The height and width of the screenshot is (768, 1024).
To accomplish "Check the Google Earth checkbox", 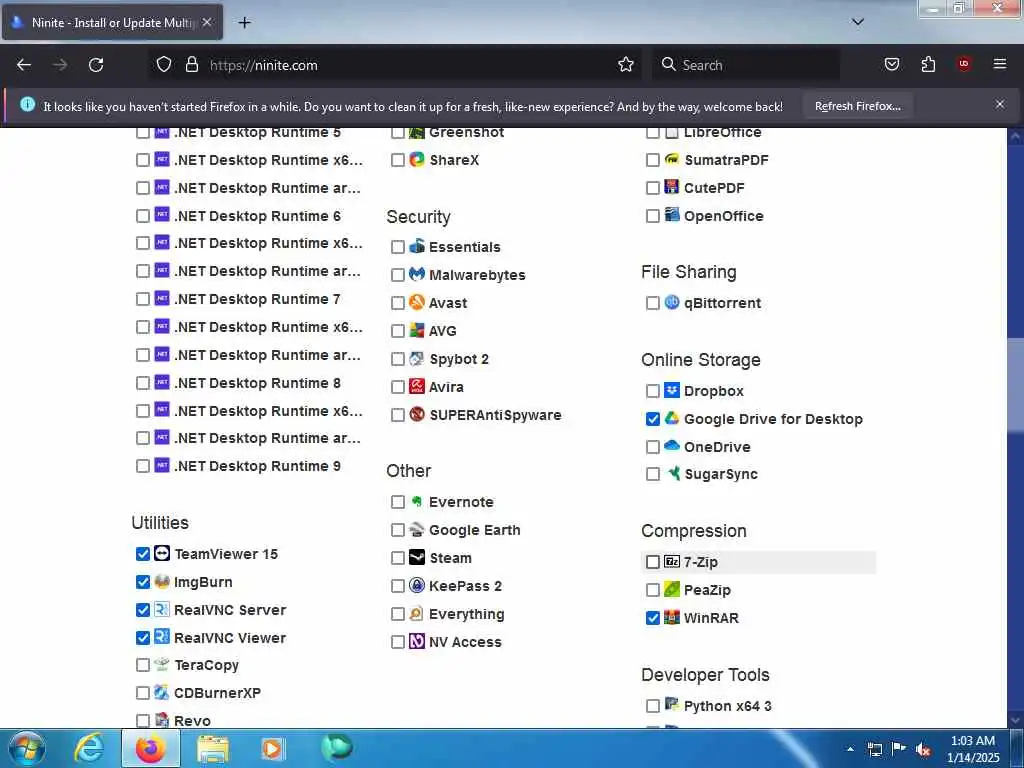I will pos(398,530).
